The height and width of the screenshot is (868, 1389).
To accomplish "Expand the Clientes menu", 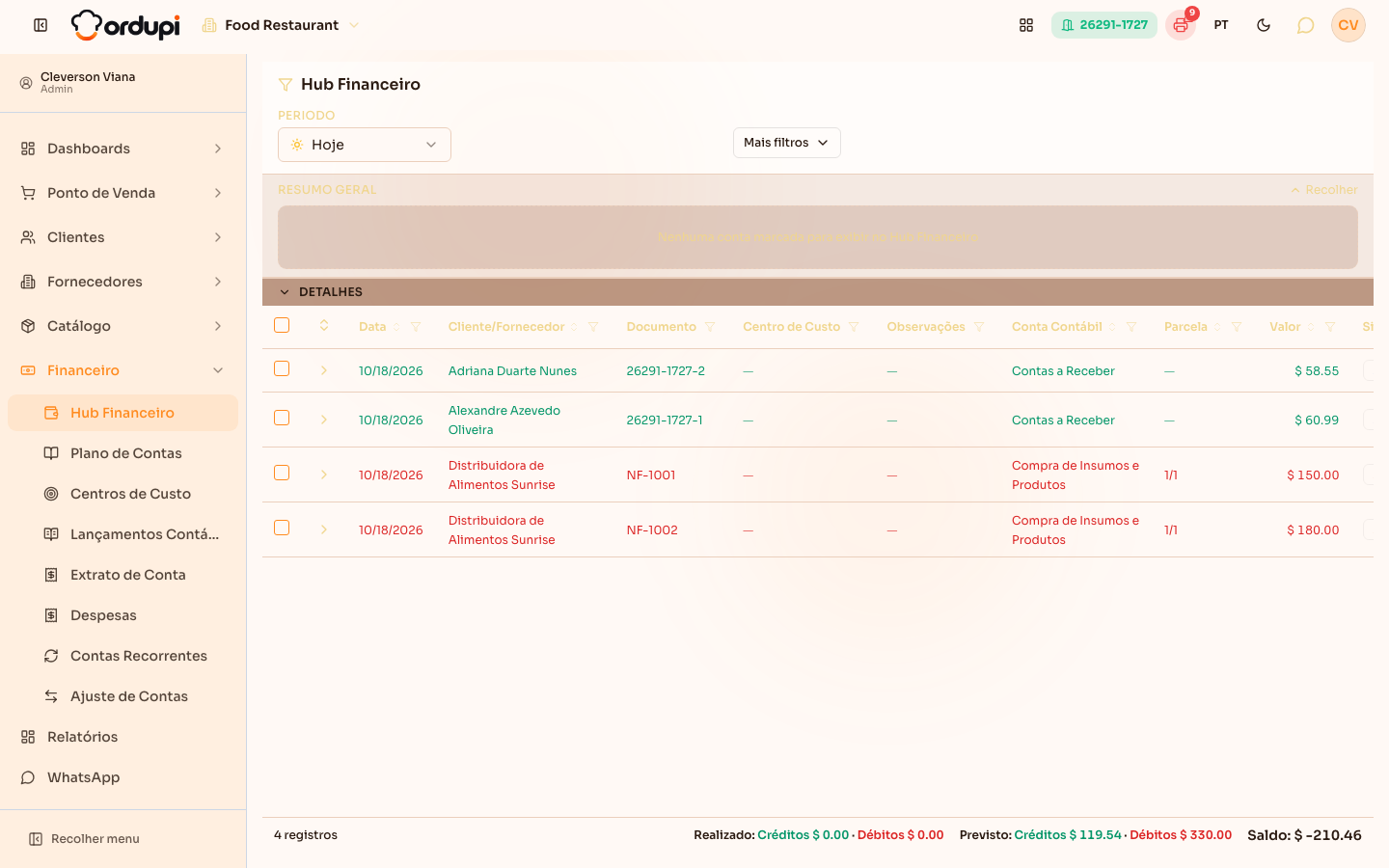I will (x=123, y=237).
